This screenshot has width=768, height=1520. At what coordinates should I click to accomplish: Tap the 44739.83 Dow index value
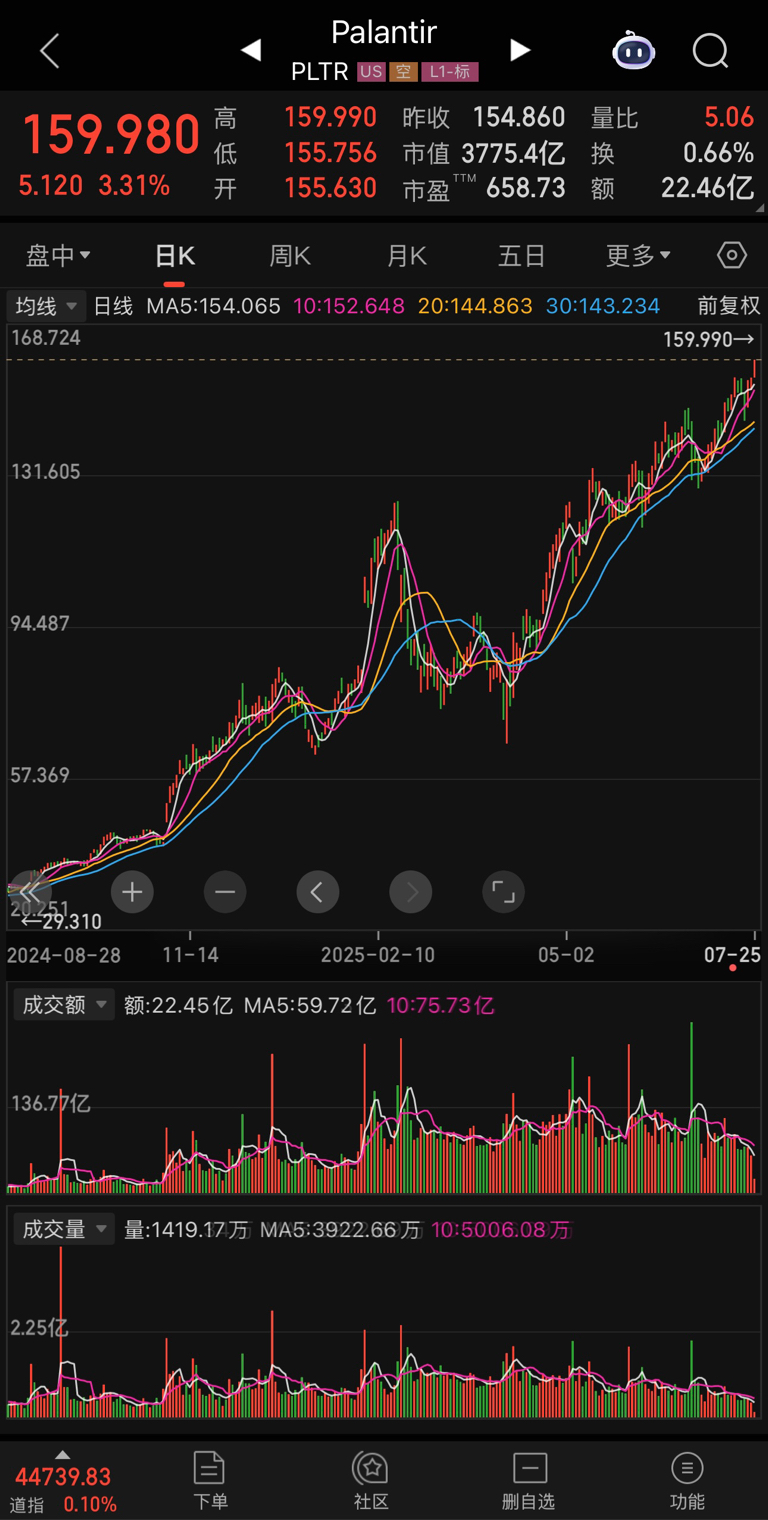pos(62,1477)
